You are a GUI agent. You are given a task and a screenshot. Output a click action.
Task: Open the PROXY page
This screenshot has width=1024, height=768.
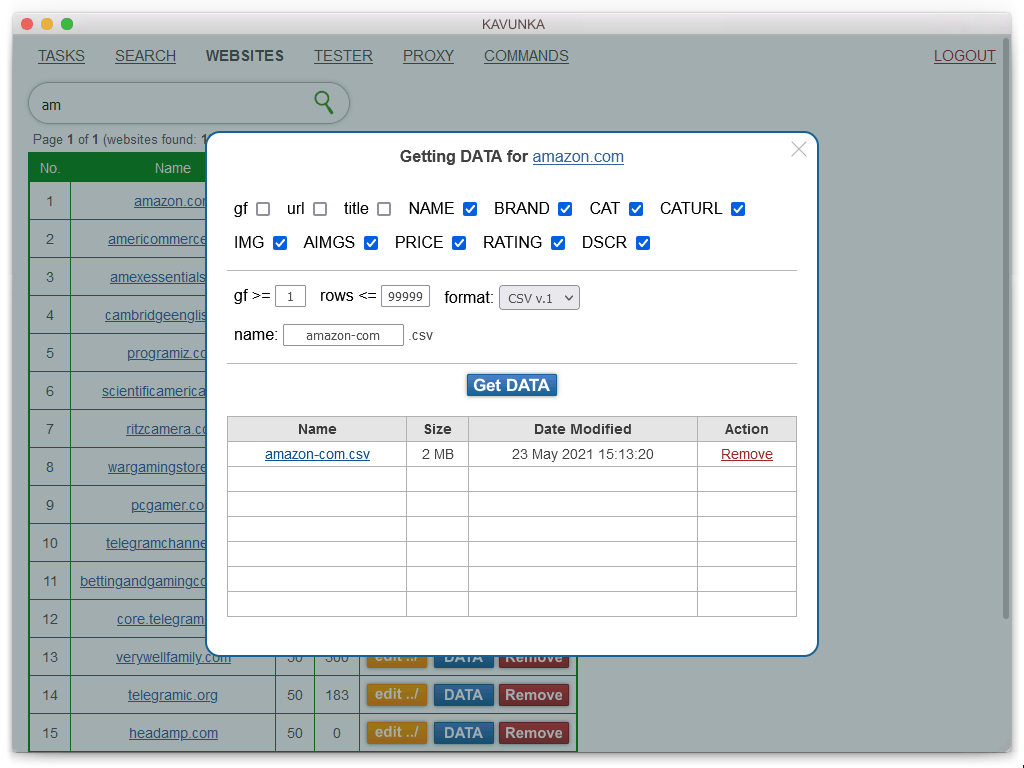[428, 56]
